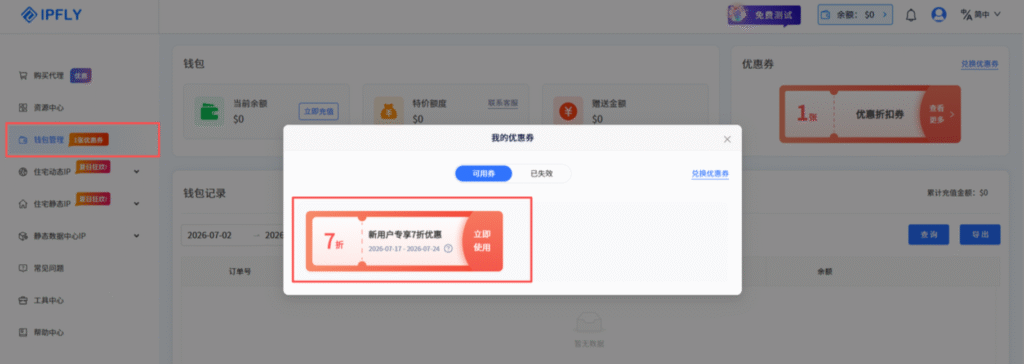Click the wallet icon beside 钱包管理
This screenshot has height=364, width=1024.
pyautogui.click(x=22, y=139)
